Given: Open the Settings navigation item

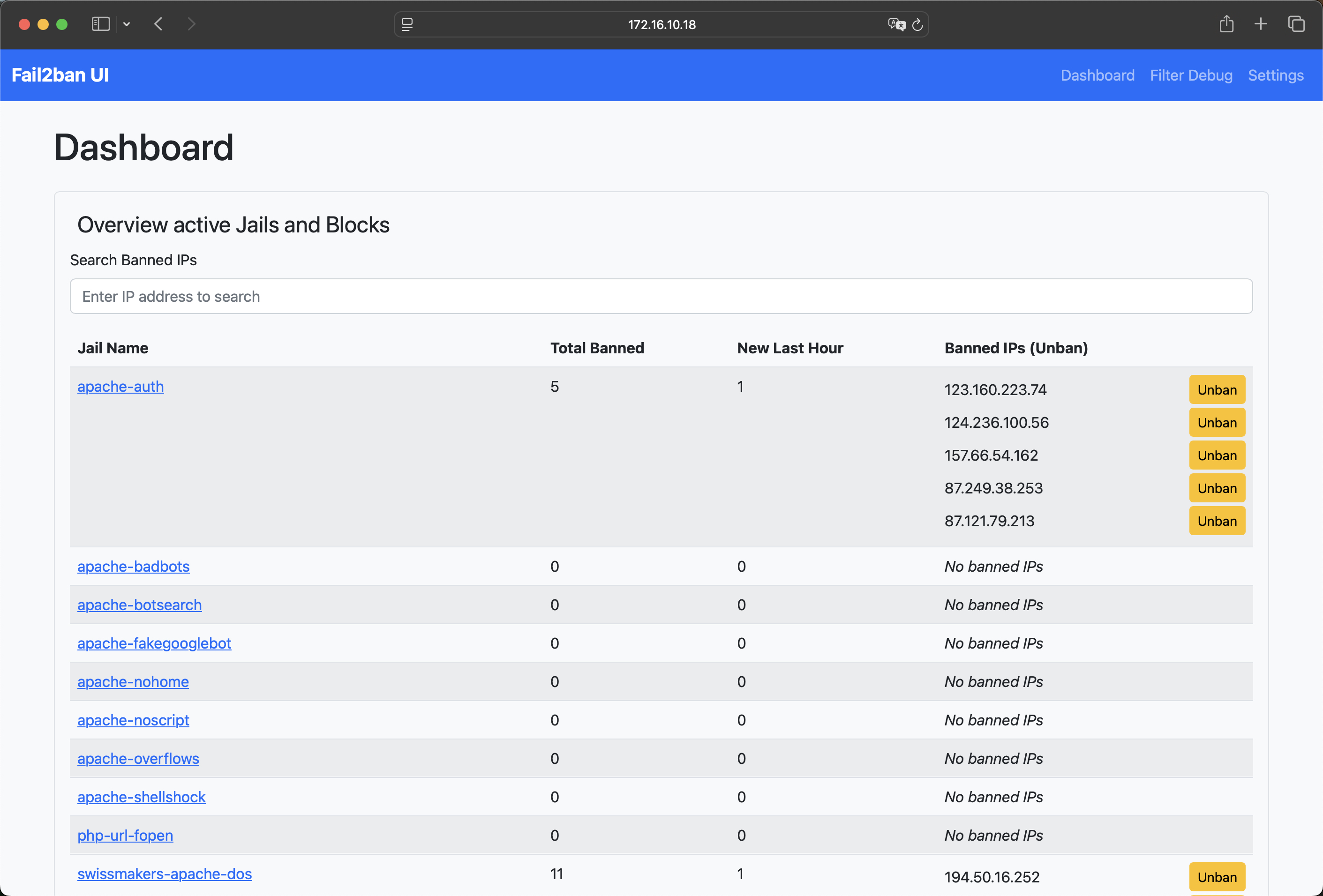Looking at the screenshot, I should (x=1275, y=75).
